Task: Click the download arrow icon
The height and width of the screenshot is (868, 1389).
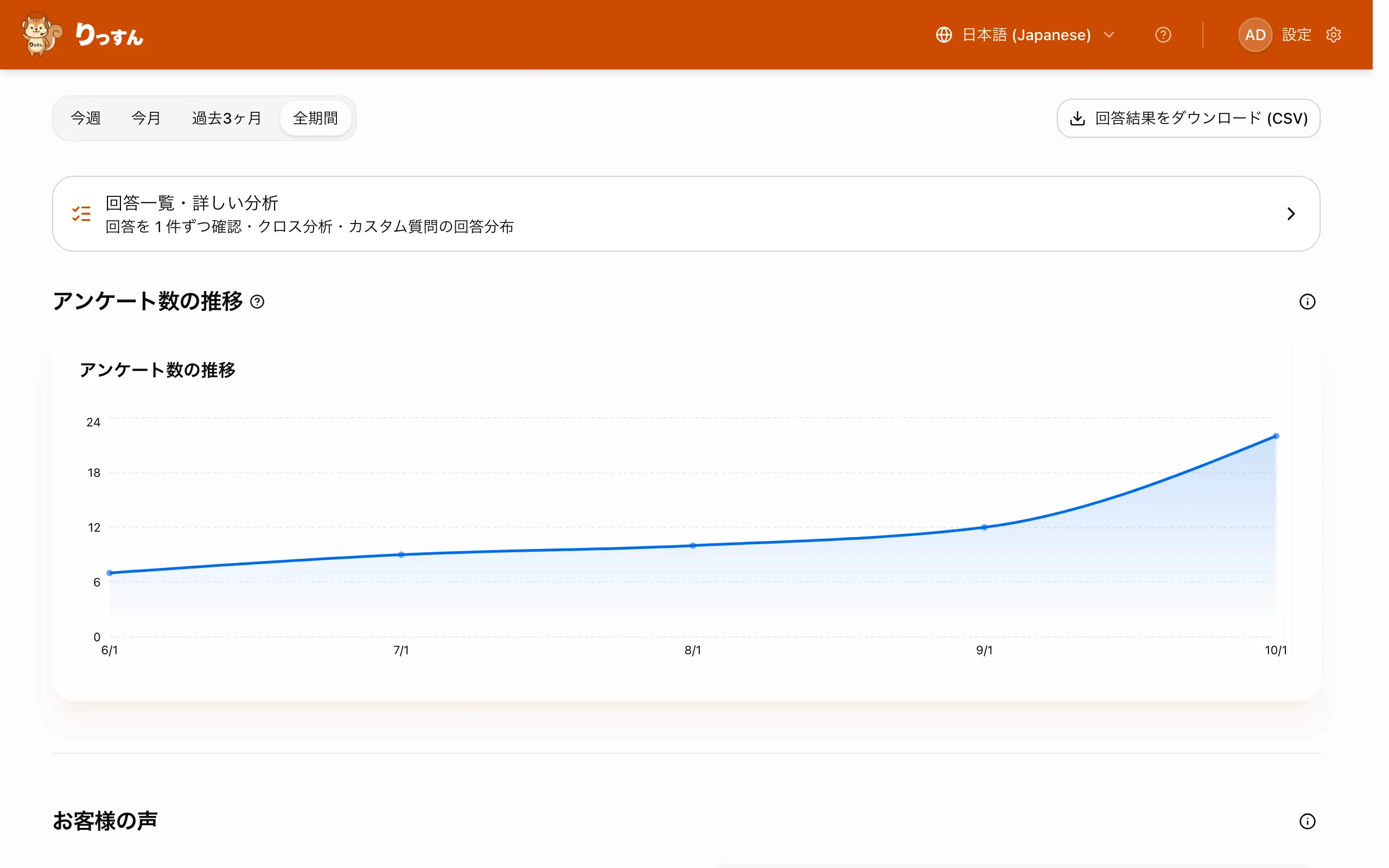Action: click(1078, 118)
